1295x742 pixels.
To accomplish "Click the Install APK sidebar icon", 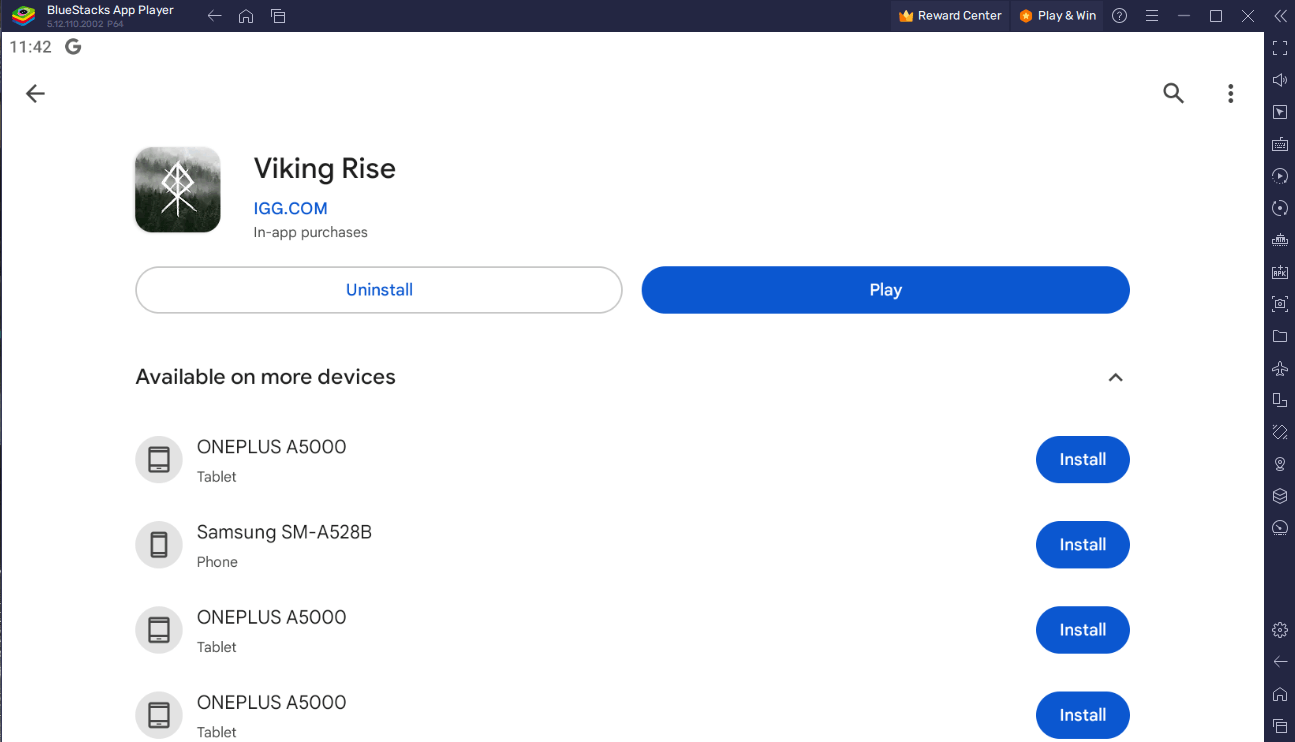I will point(1280,272).
